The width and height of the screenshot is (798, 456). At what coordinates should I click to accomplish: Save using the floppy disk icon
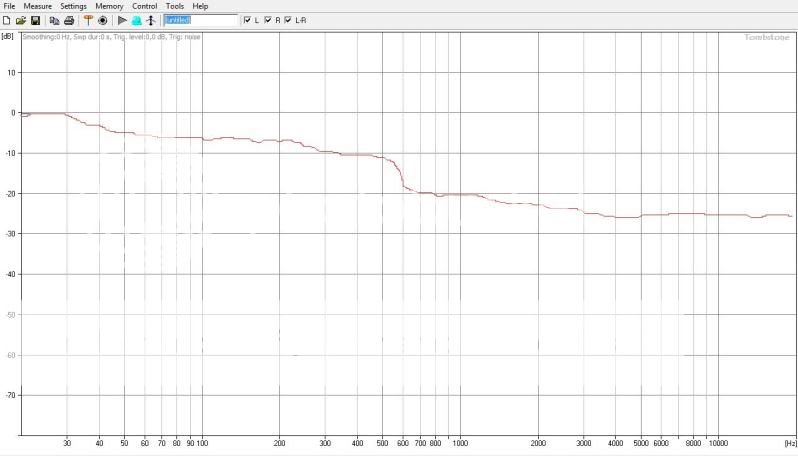(35, 20)
